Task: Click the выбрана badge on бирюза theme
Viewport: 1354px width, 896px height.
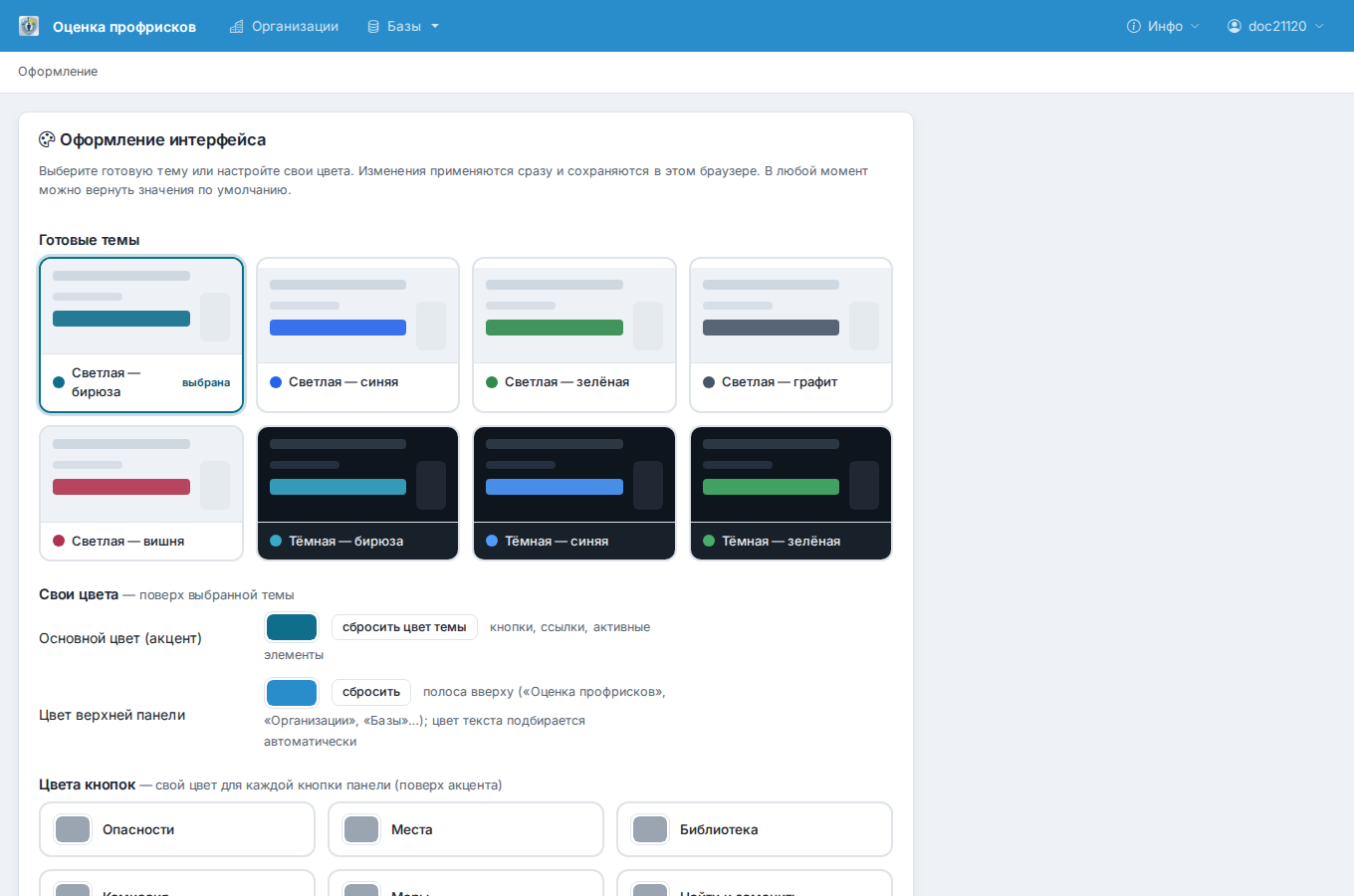Action: [206, 382]
